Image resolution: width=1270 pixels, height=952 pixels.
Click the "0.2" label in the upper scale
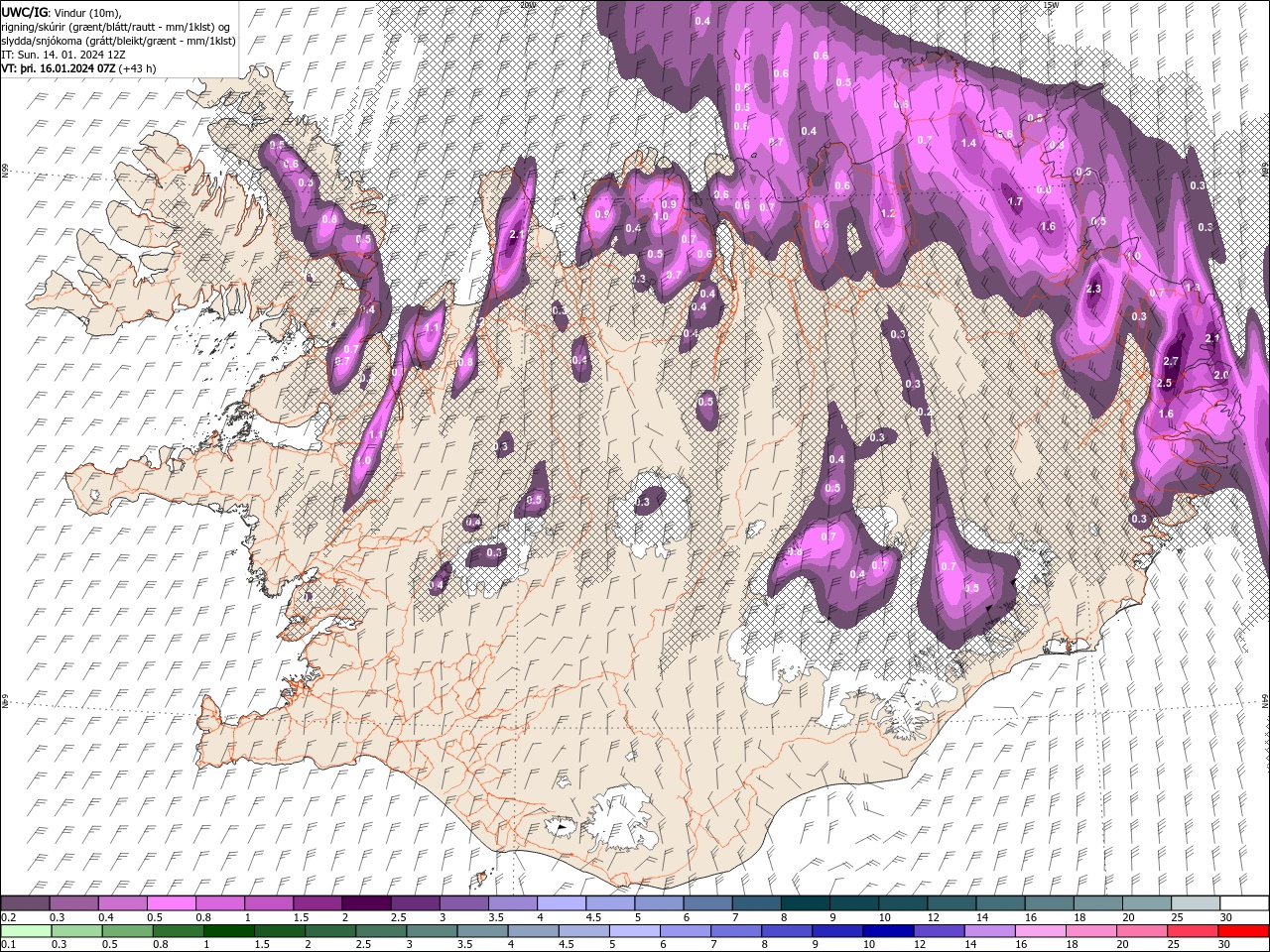point(8,917)
